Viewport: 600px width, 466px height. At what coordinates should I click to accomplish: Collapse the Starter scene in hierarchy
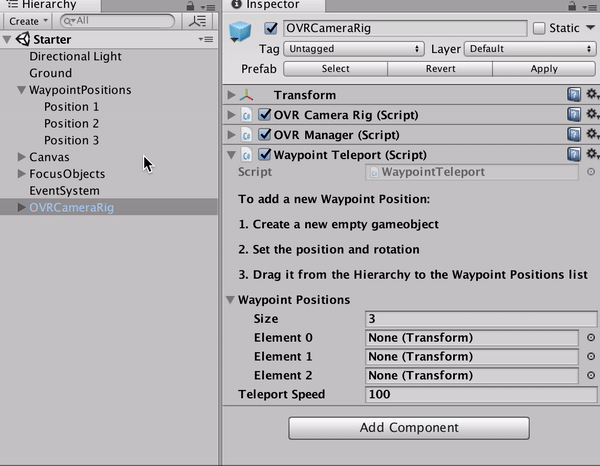(x=7, y=39)
